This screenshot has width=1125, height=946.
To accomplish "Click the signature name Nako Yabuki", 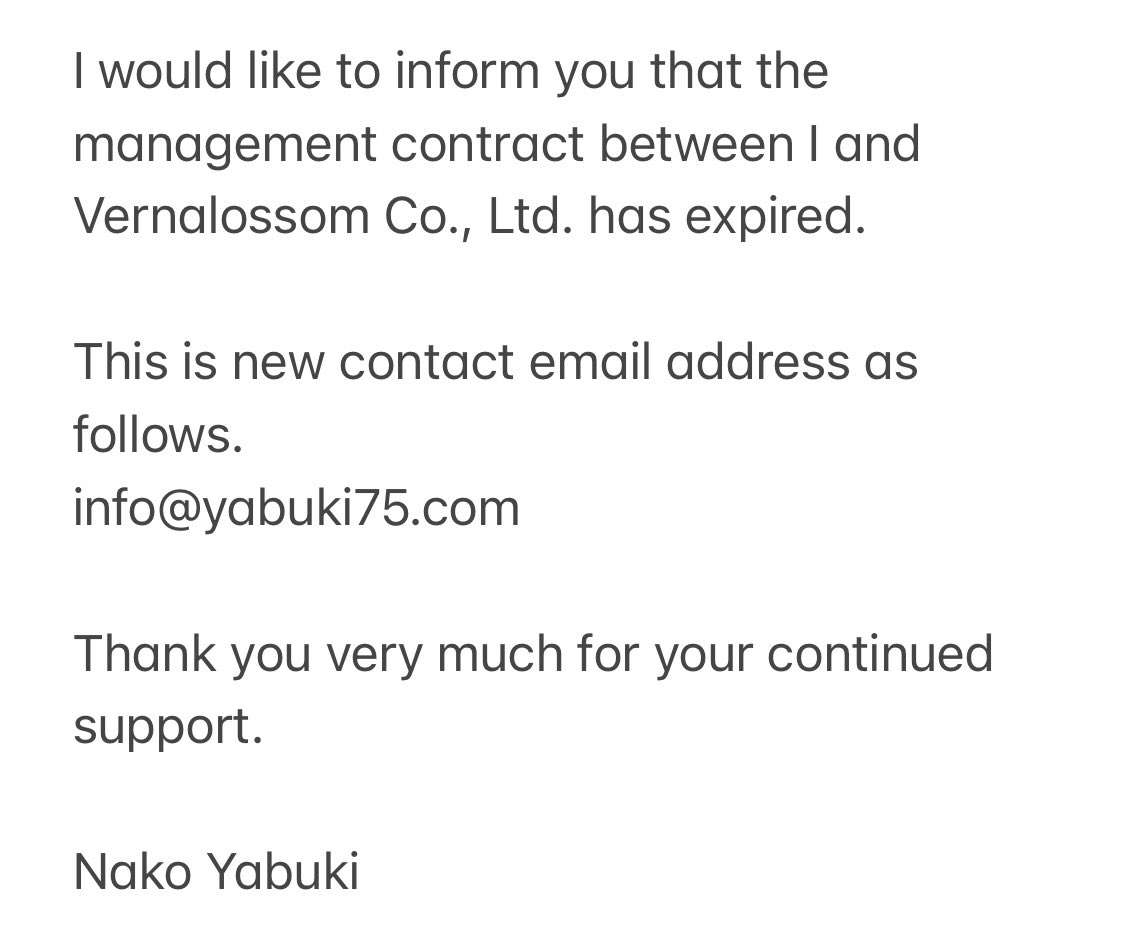I will click(x=216, y=871).
